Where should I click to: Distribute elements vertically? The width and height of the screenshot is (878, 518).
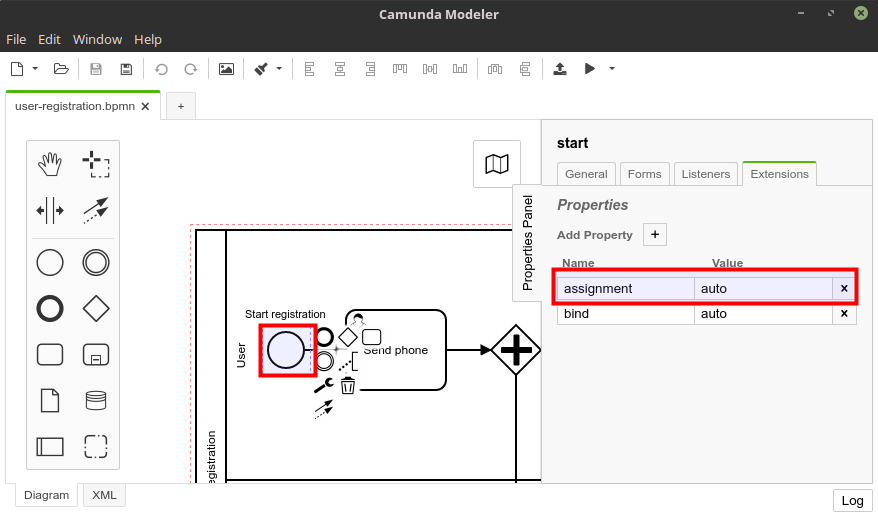[x=525, y=69]
